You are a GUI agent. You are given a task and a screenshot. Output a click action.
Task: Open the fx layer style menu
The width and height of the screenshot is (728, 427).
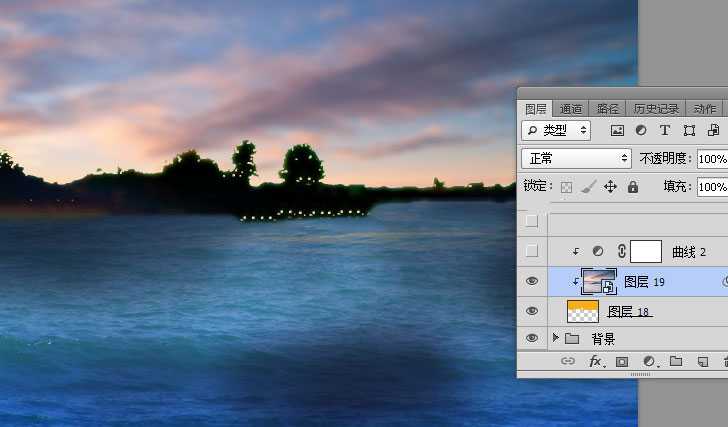(x=596, y=361)
